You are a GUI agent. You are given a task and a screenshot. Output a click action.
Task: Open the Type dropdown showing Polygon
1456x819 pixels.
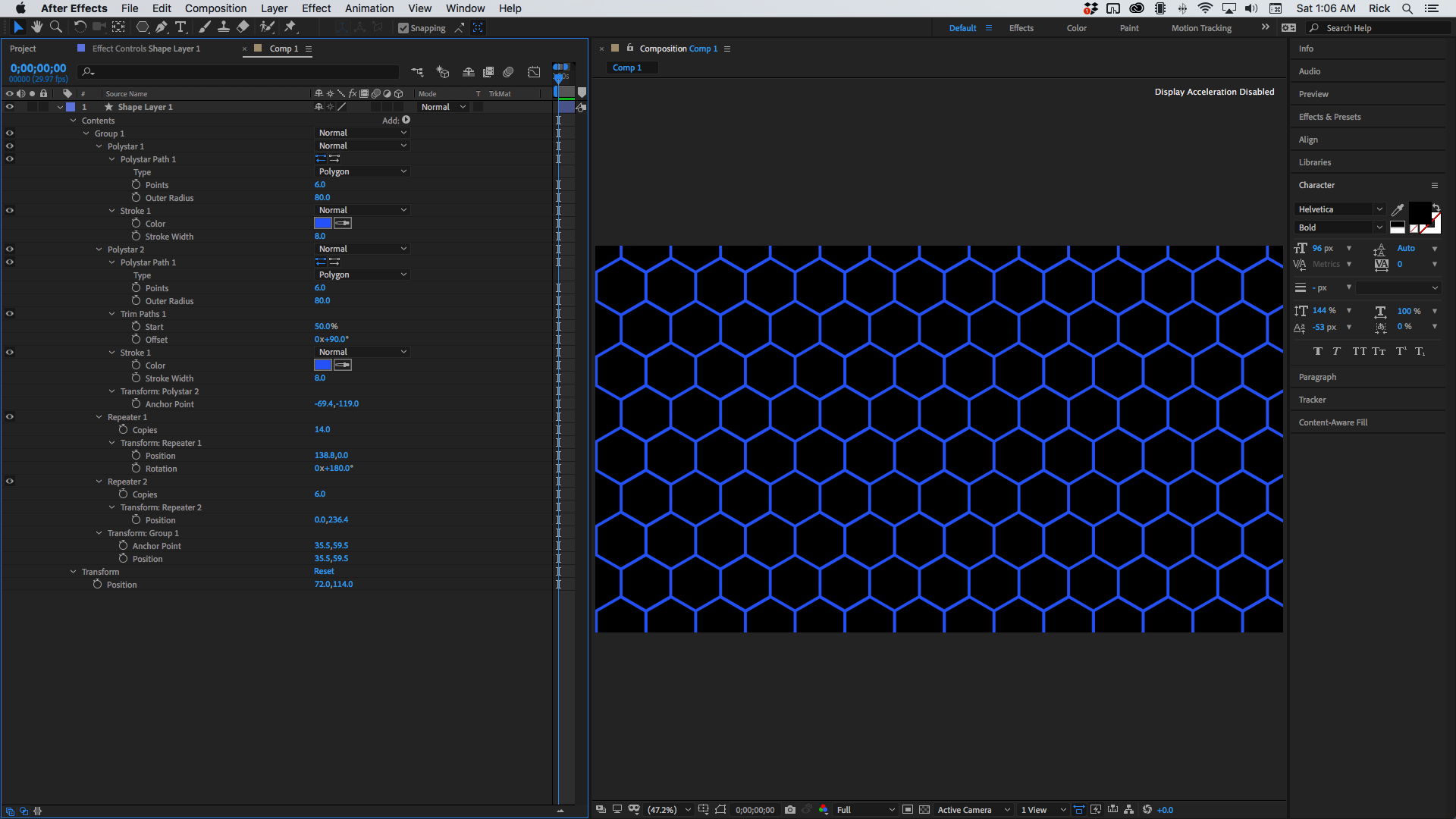tap(362, 171)
